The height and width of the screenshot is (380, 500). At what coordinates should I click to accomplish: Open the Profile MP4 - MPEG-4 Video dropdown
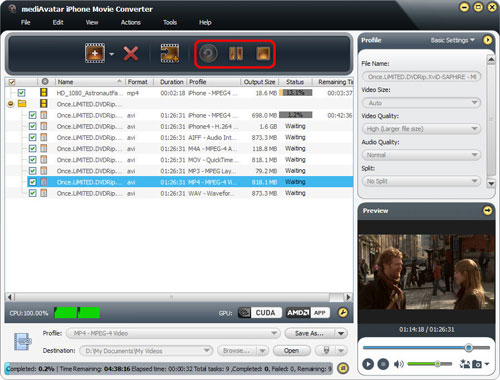pyautogui.click(x=173, y=333)
